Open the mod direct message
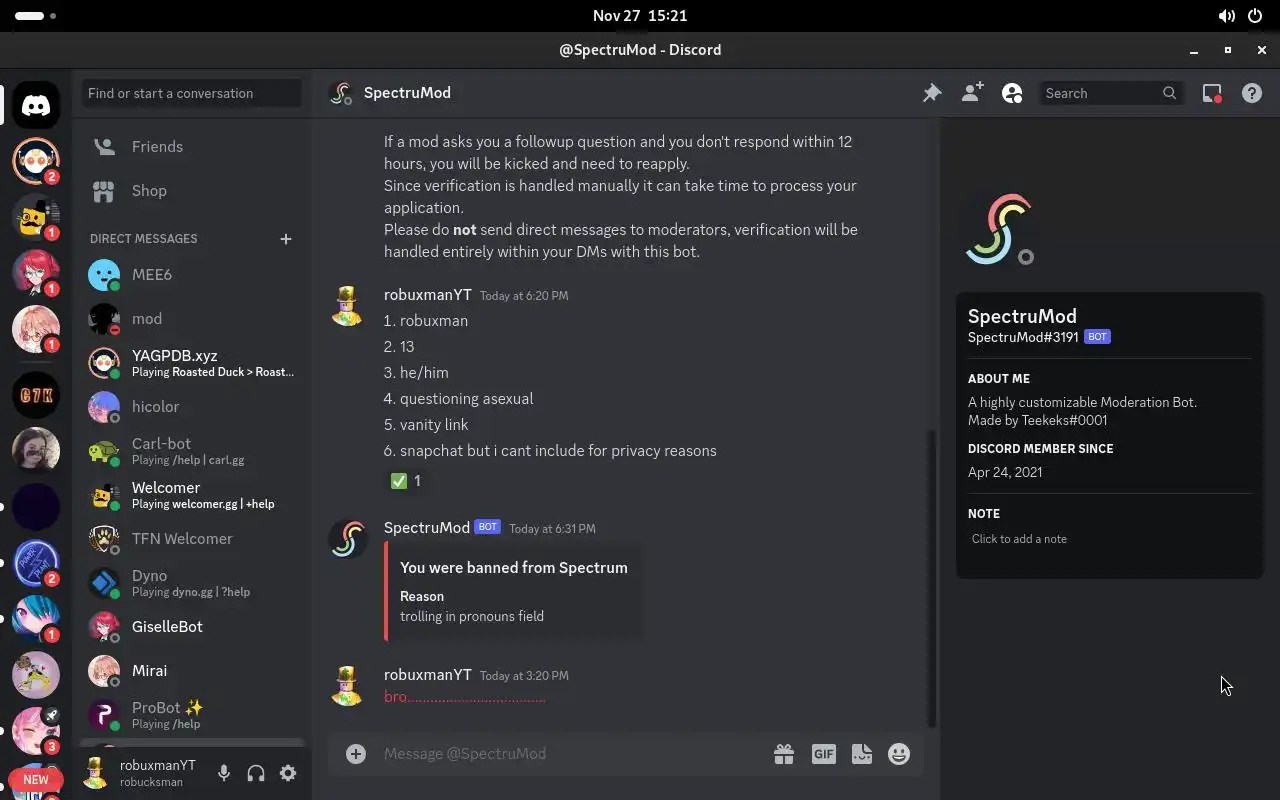1280x800 pixels. click(x=192, y=319)
